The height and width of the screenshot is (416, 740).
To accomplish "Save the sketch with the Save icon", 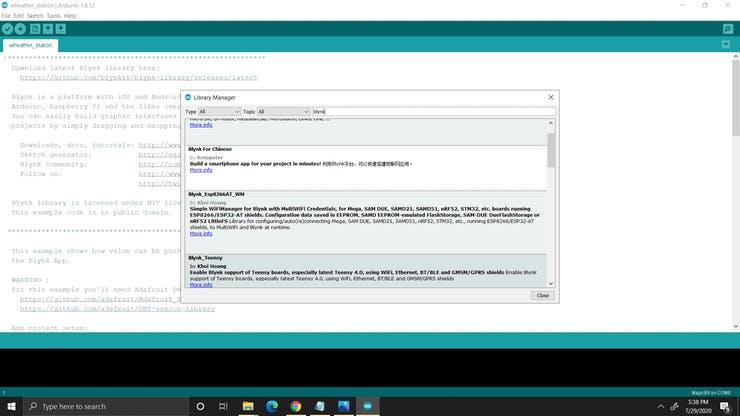I will pyautogui.click(x=61, y=29).
